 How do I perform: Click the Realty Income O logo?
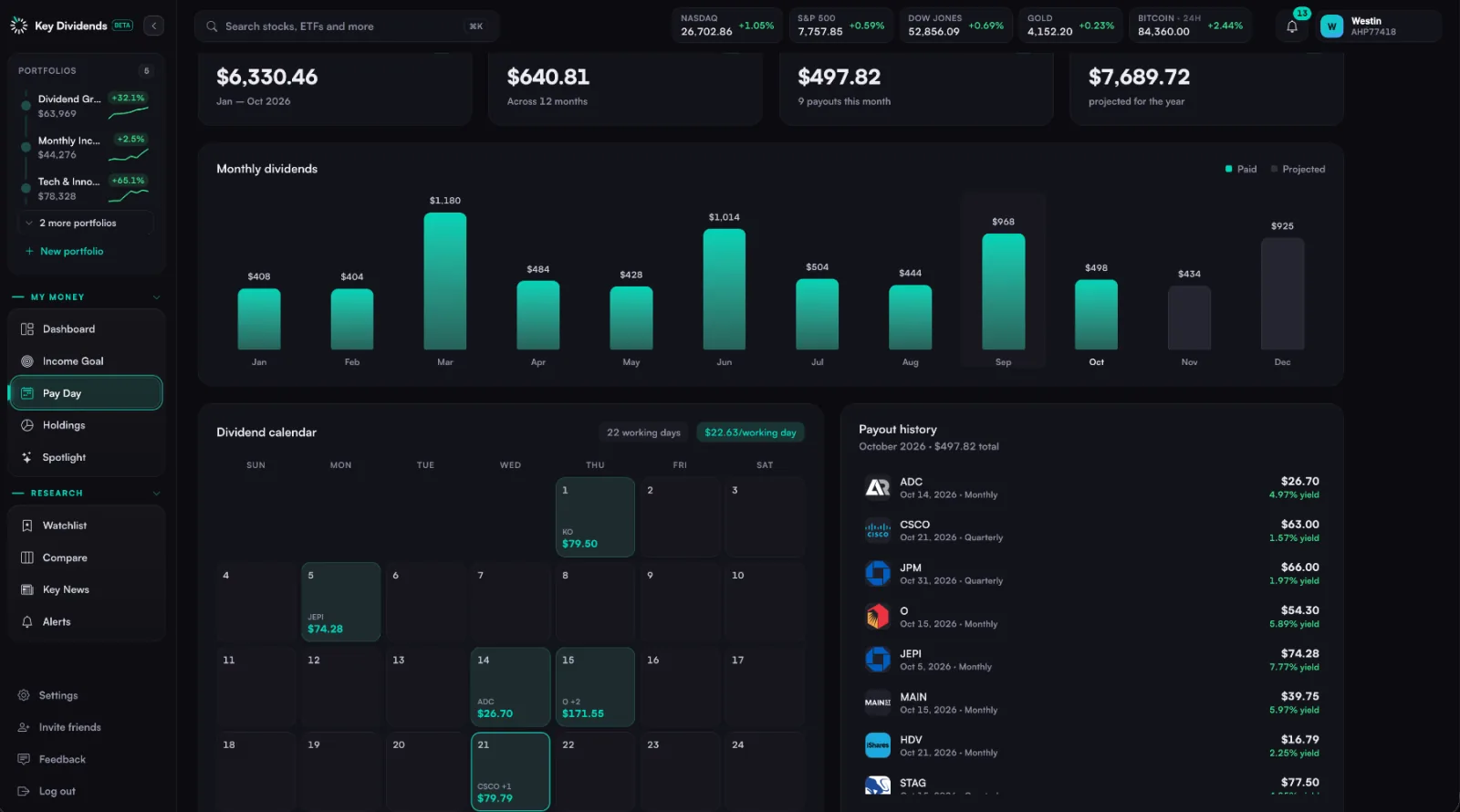point(878,617)
